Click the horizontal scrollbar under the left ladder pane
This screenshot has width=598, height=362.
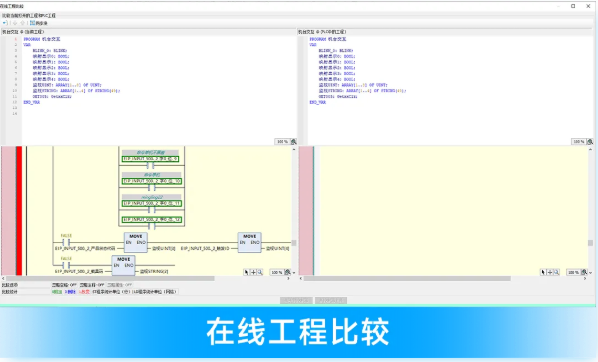(145, 278)
